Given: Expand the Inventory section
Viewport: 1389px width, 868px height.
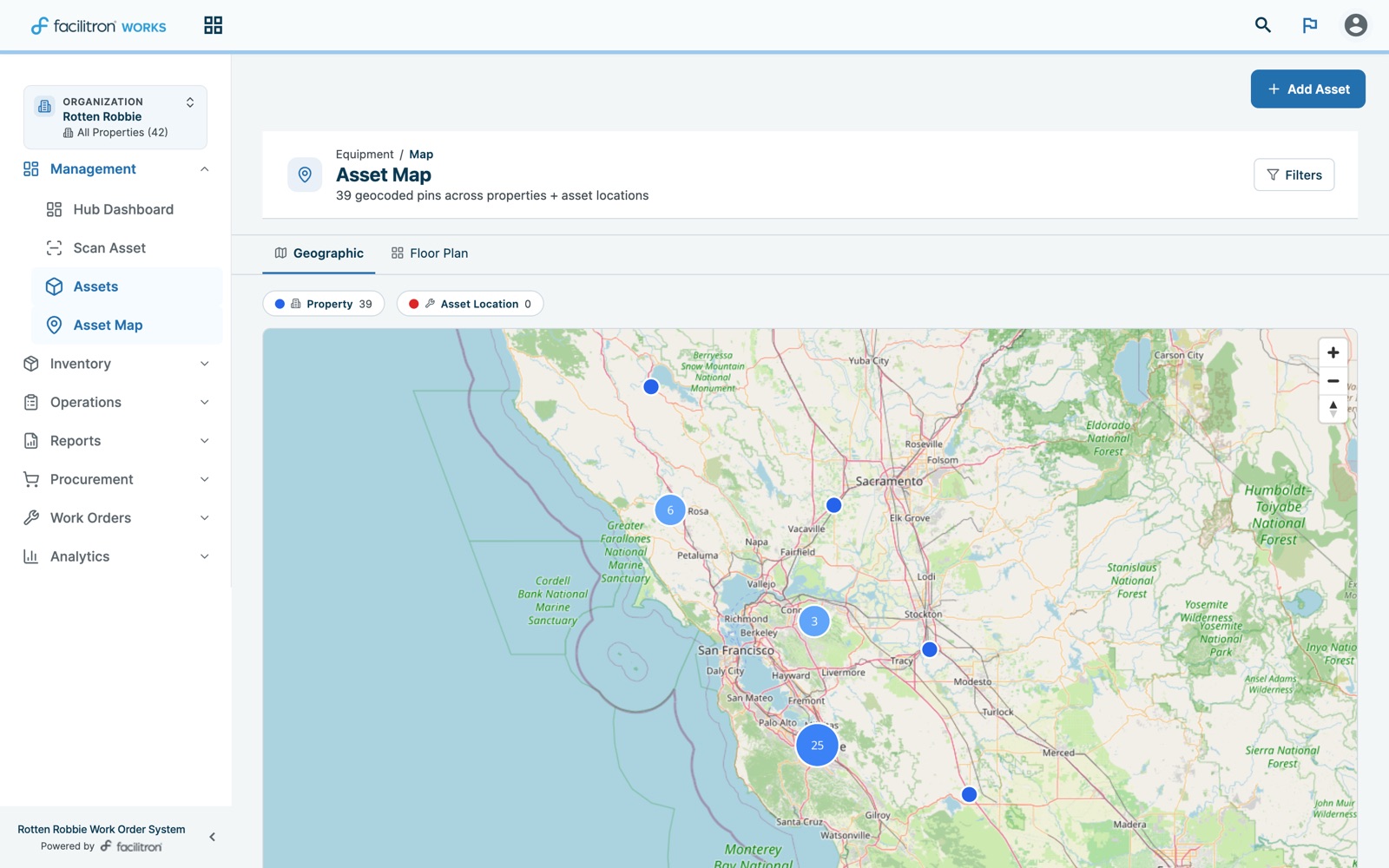Looking at the screenshot, I should click(x=115, y=364).
